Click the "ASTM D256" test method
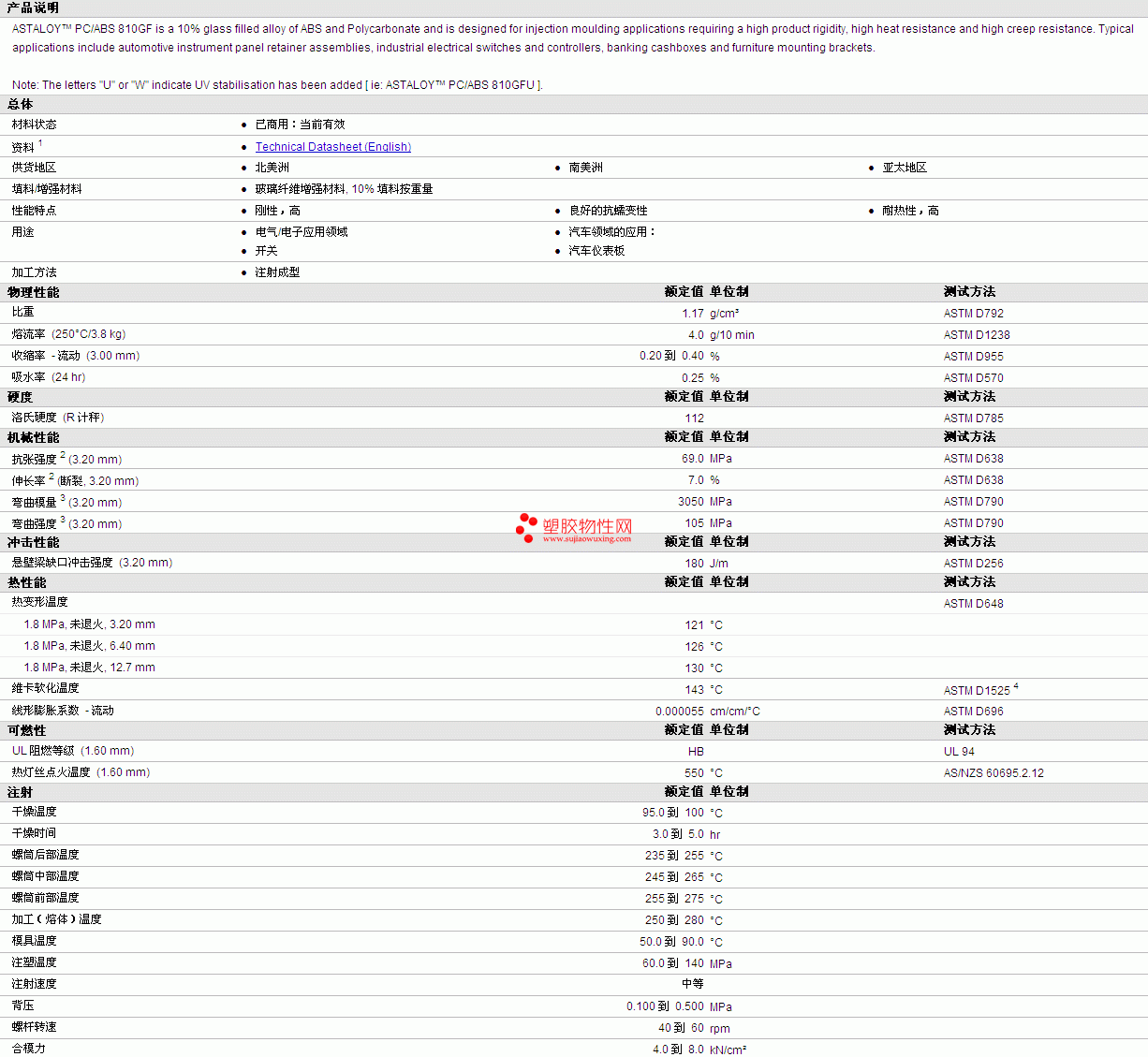The image size is (1148, 1057). click(974, 564)
